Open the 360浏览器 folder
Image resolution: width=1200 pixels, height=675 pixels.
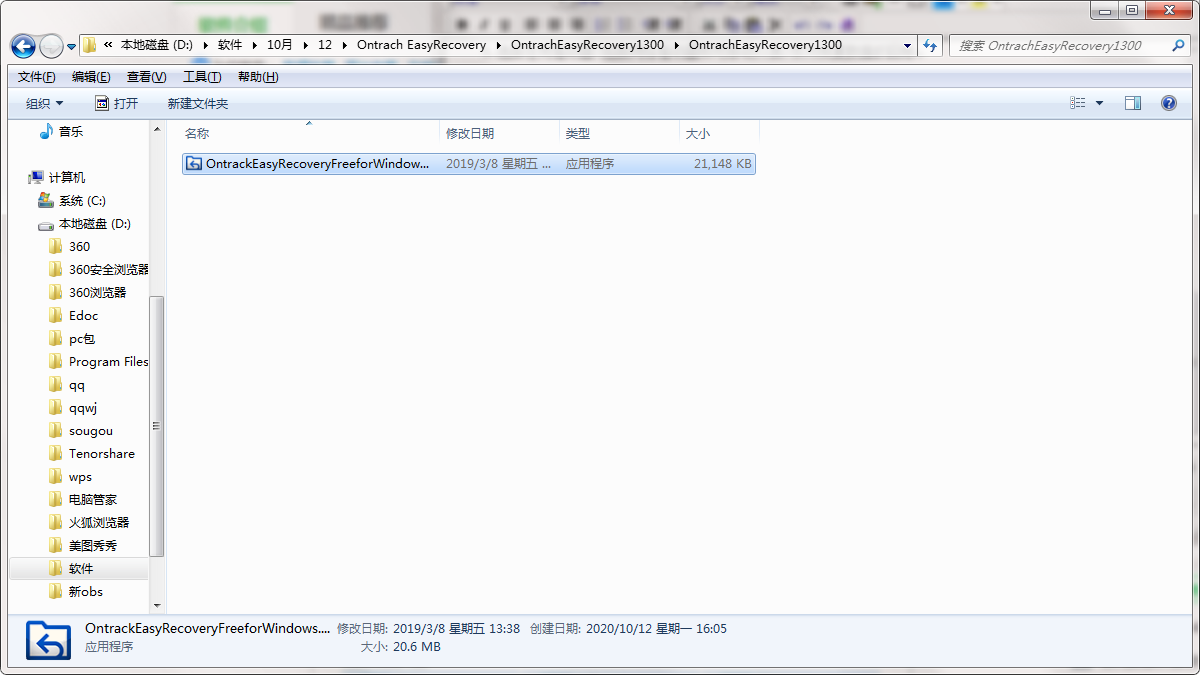click(97, 292)
